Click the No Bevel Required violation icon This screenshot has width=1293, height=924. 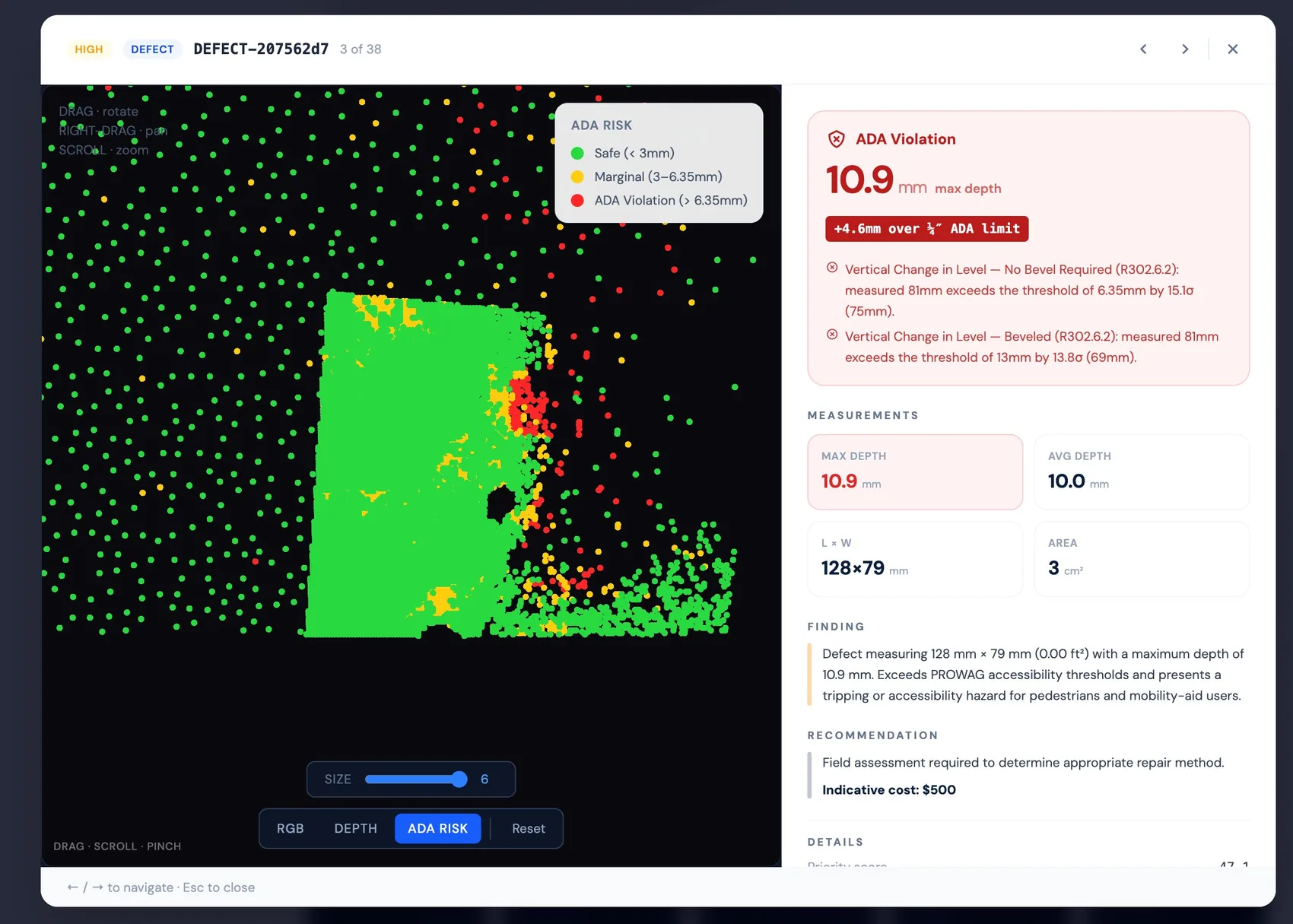(832, 268)
